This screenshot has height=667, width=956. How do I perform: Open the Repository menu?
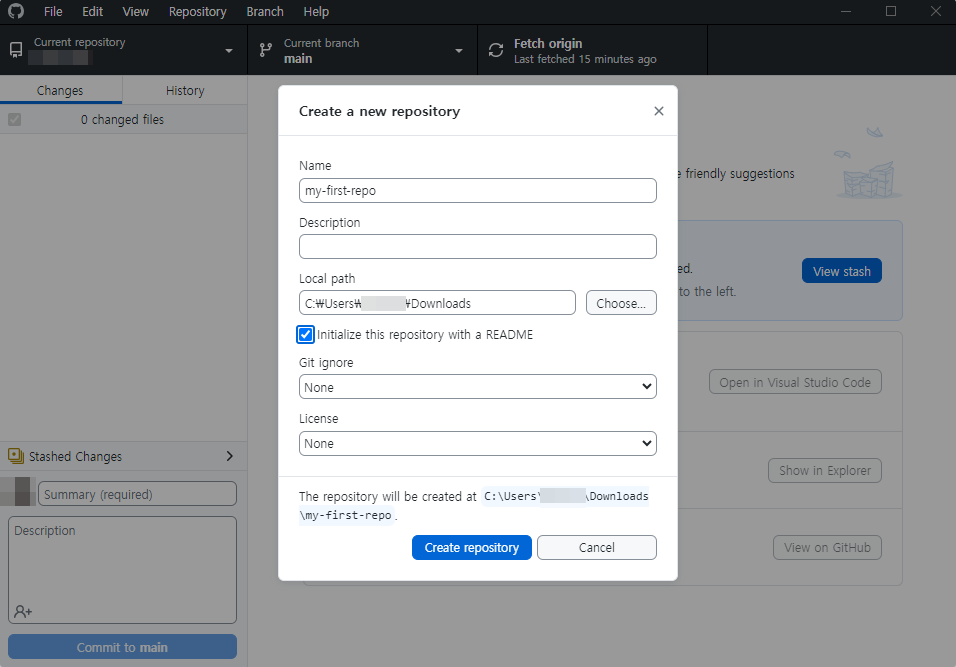(197, 11)
